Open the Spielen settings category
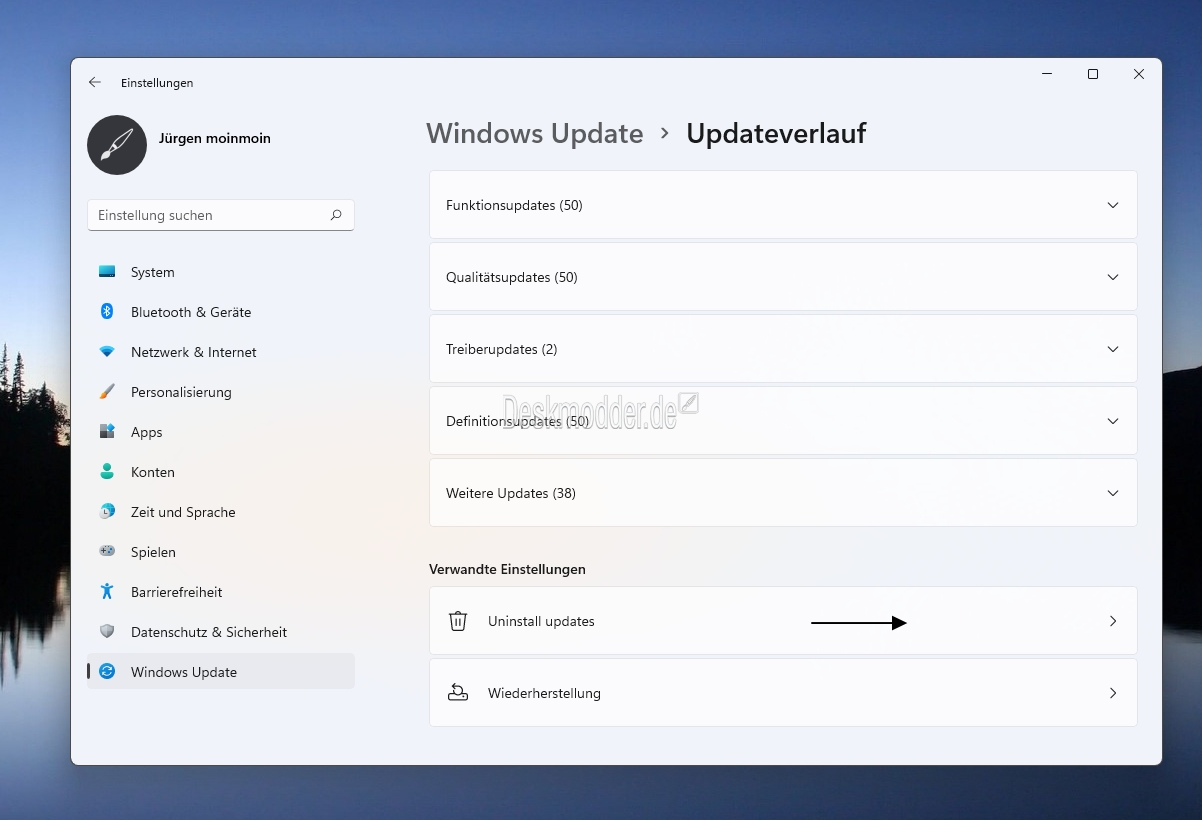 tap(221, 552)
